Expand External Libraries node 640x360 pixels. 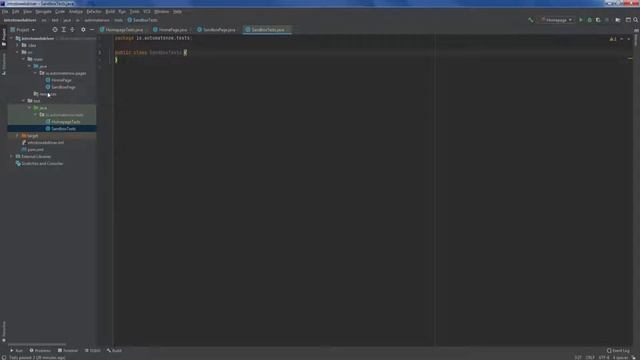11,156
